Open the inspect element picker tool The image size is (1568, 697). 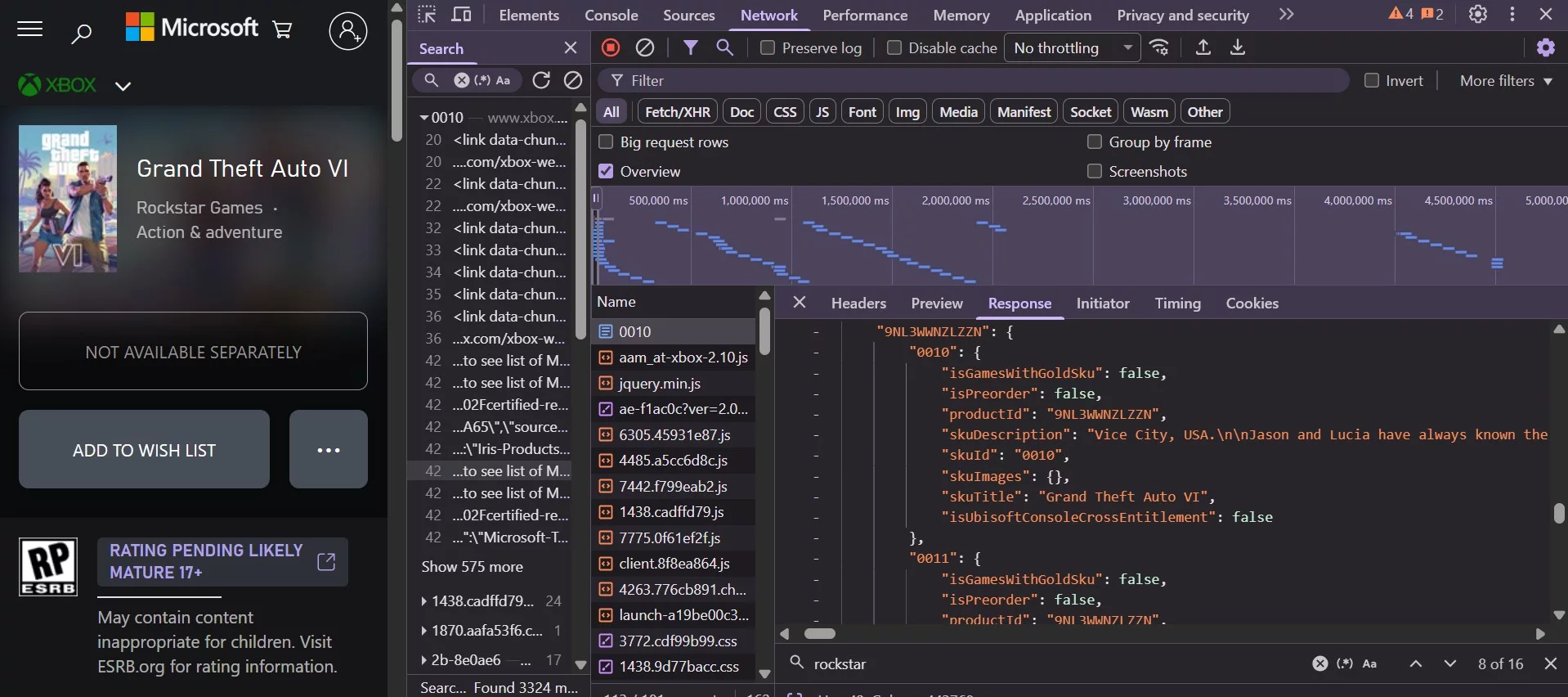[427, 15]
